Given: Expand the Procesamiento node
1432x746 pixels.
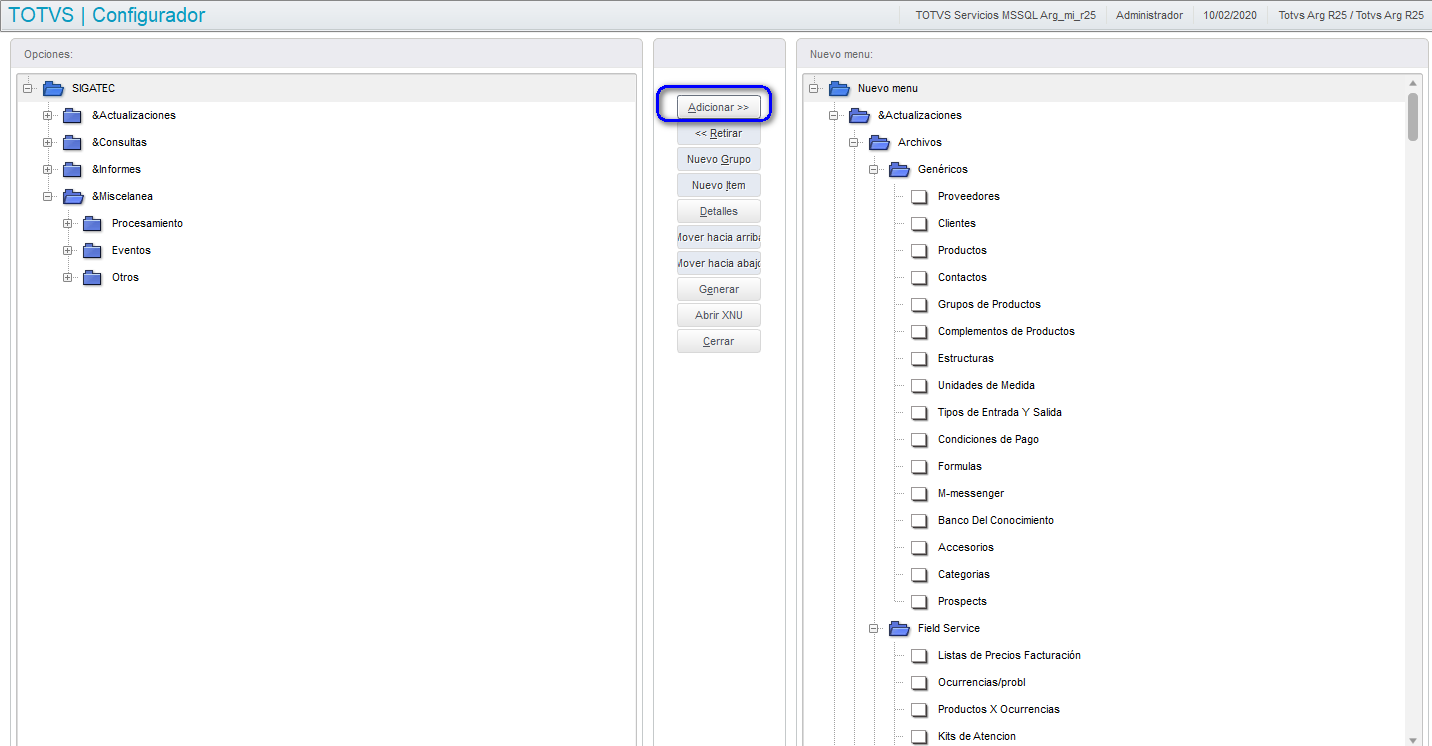Looking at the screenshot, I should point(67,224).
